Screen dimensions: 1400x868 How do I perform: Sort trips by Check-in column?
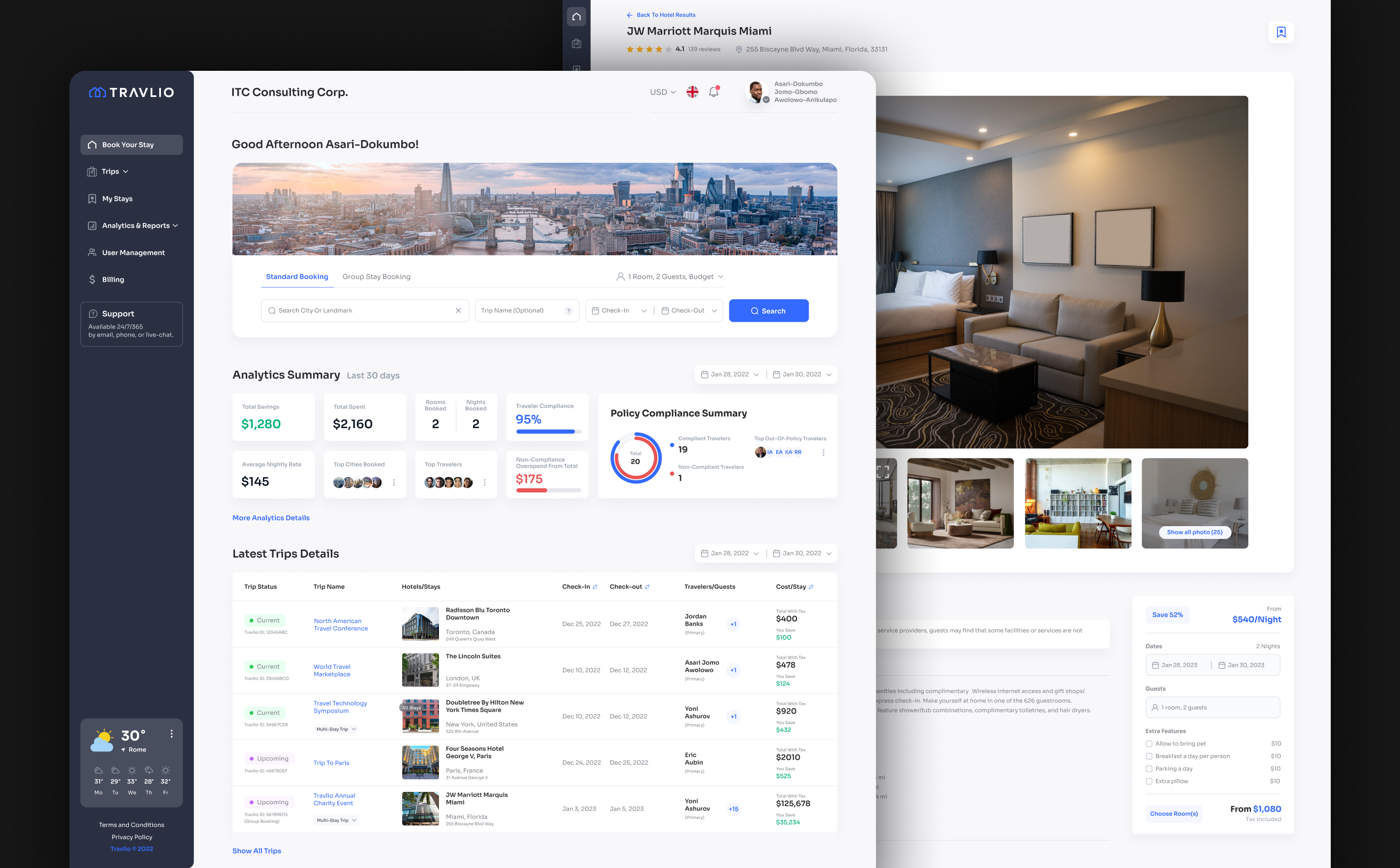point(595,587)
